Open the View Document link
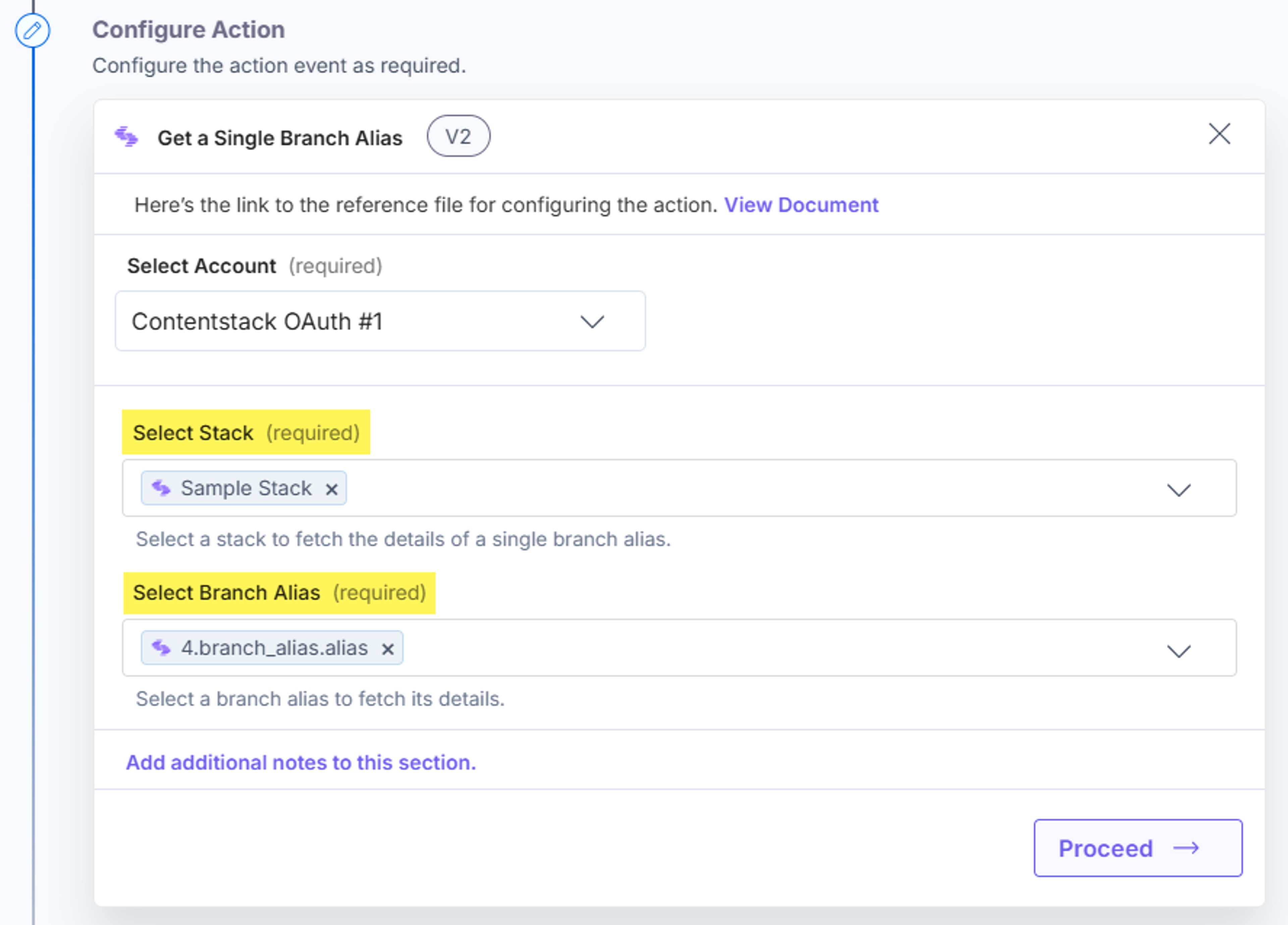 pyautogui.click(x=801, y=205)
